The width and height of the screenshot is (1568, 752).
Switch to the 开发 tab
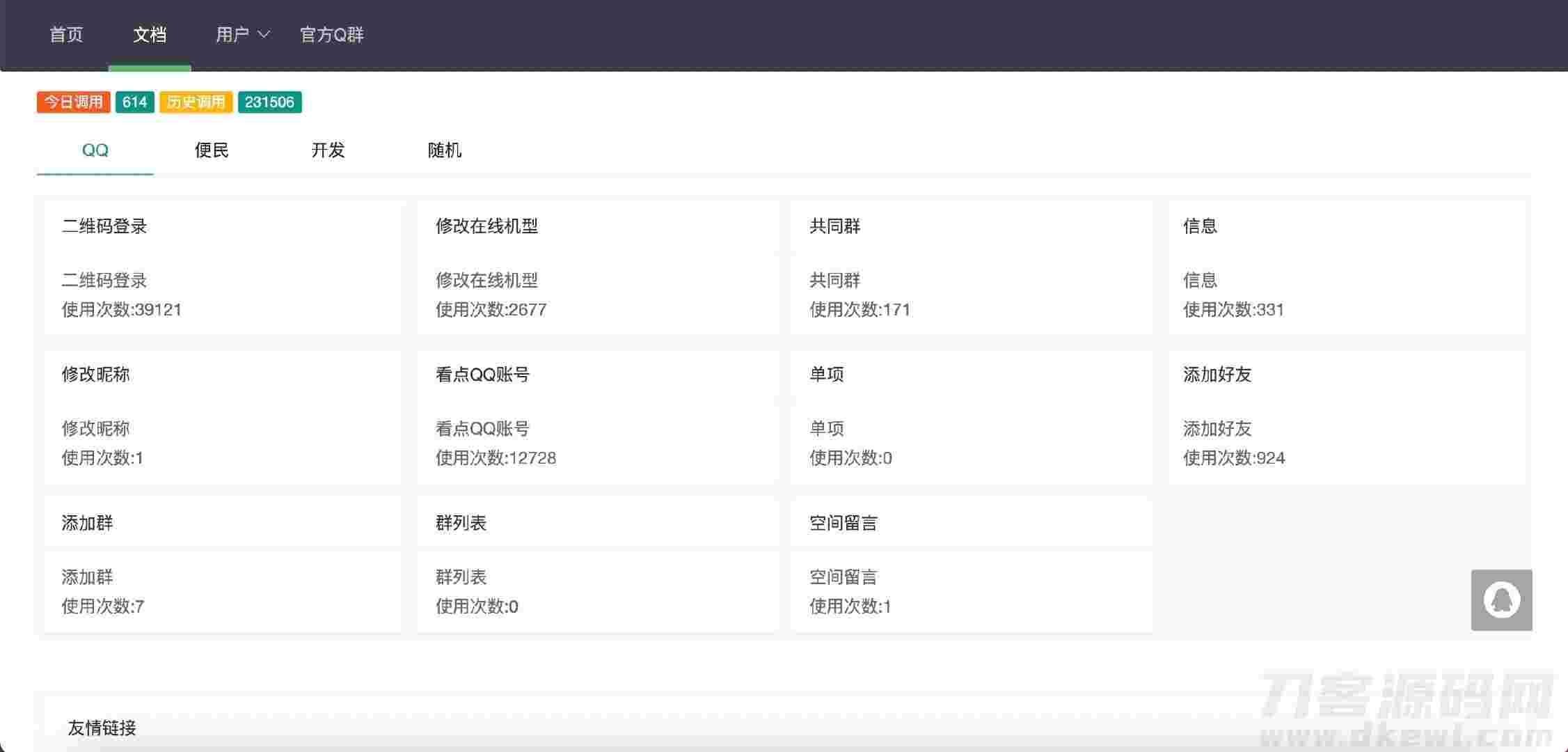click(328, 150)
